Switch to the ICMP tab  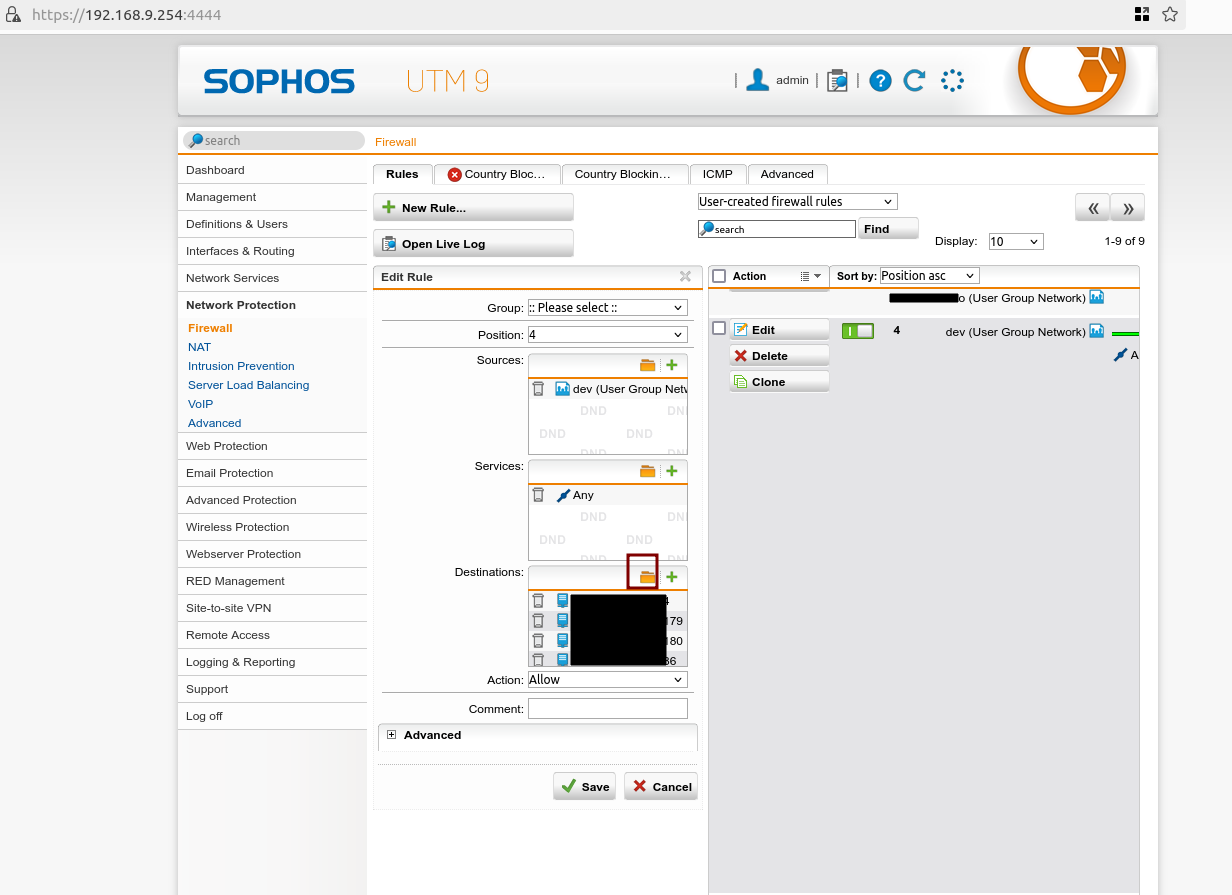point(717,174)
